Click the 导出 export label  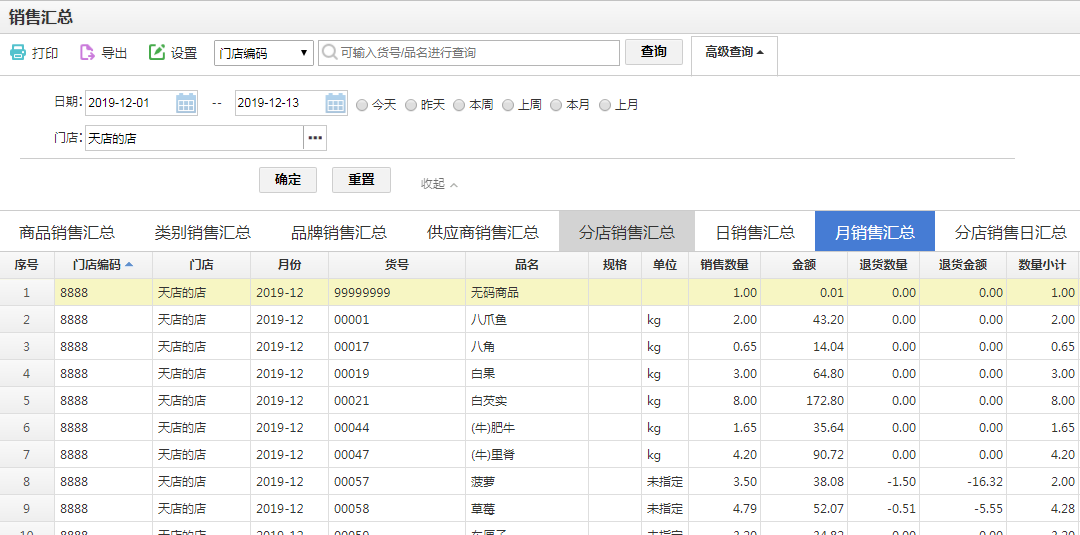pyautogui.click(x=114, y=53)
